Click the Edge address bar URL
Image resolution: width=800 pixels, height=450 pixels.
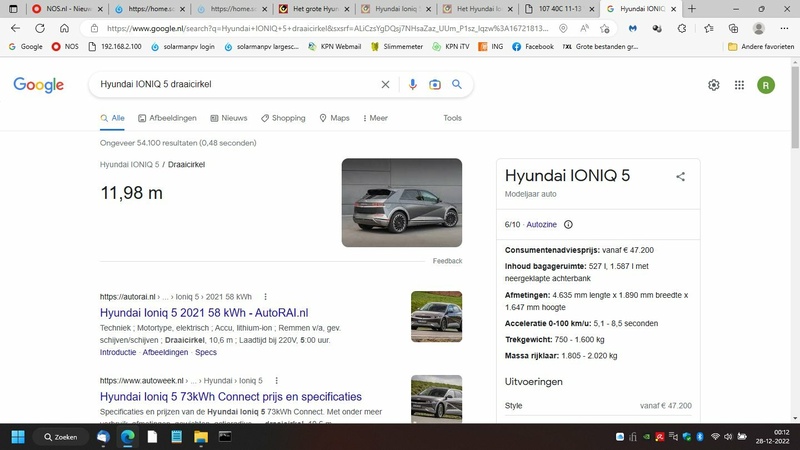point(327,29)
